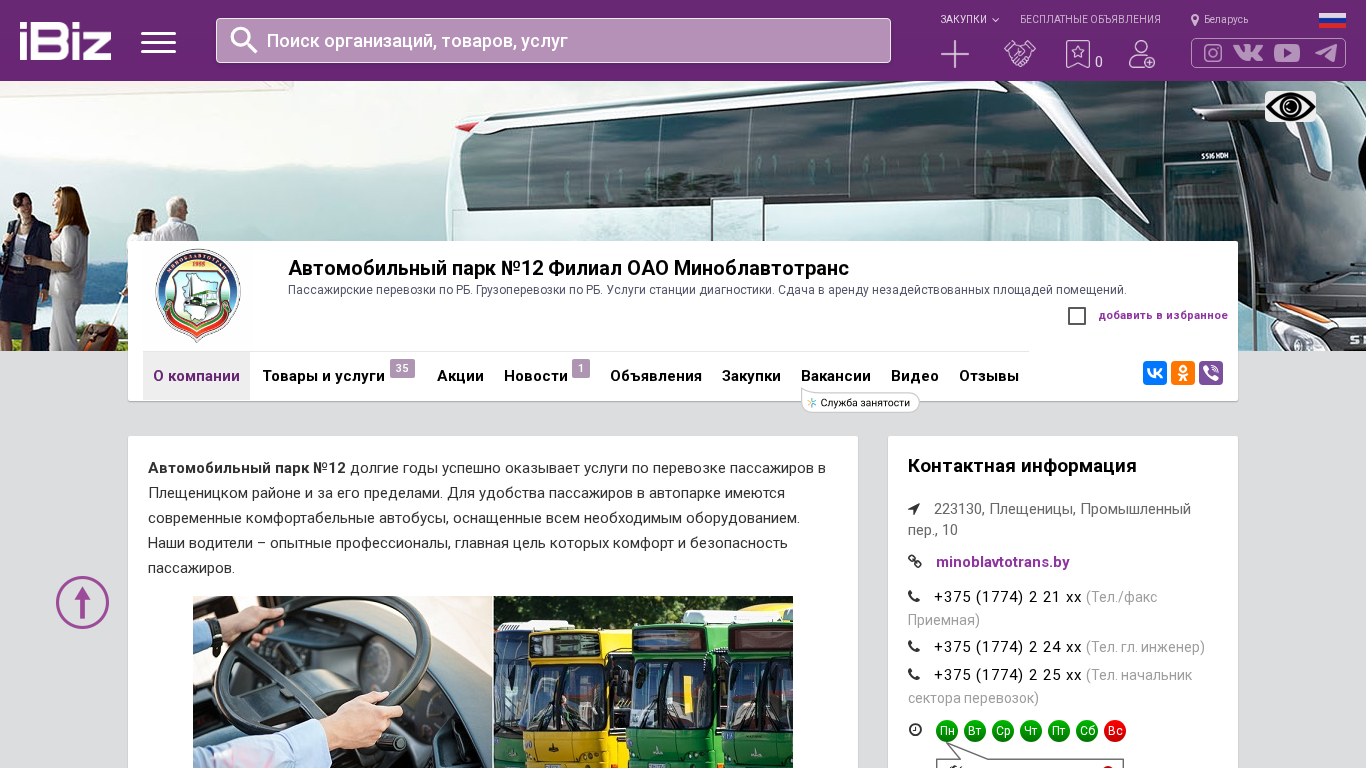Share company page on VK
The width and height of the screenshot is (1366, 768).
1155,373
